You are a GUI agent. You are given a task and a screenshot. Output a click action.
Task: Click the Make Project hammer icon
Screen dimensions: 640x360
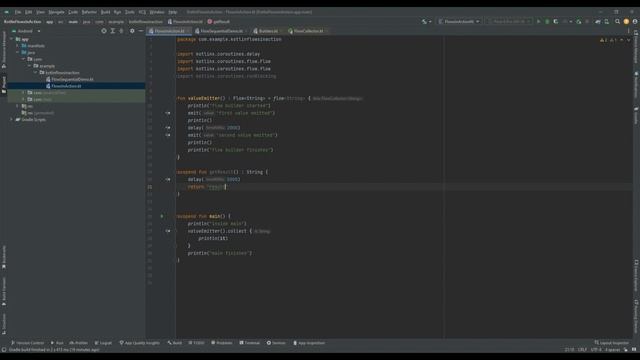coord(425,22)
